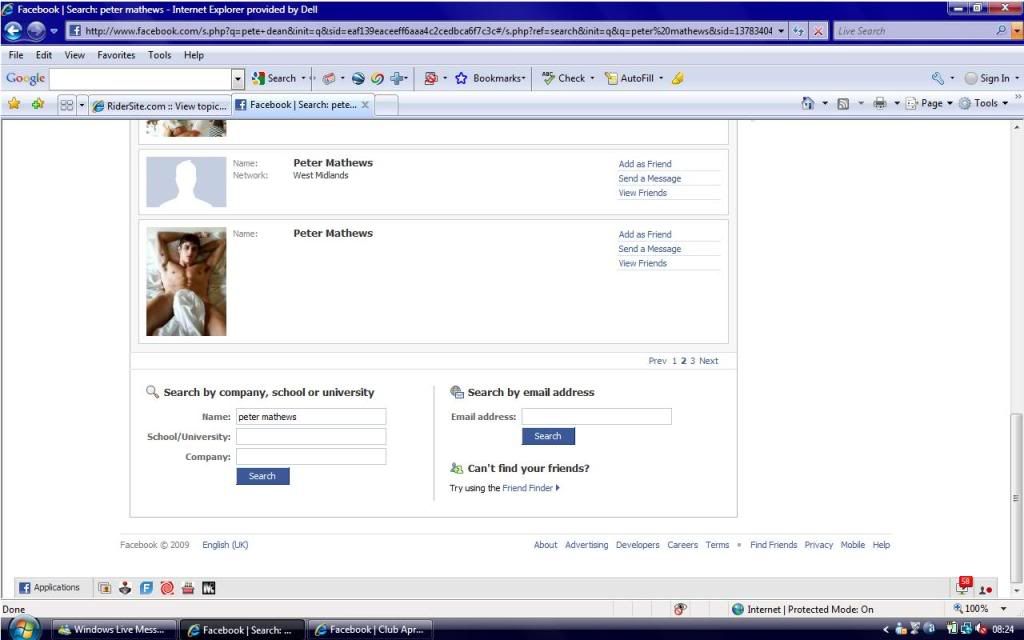1024x640 pixels.
Task: Click the Live Search magnifier icon
Action: tap(1001, 30)
